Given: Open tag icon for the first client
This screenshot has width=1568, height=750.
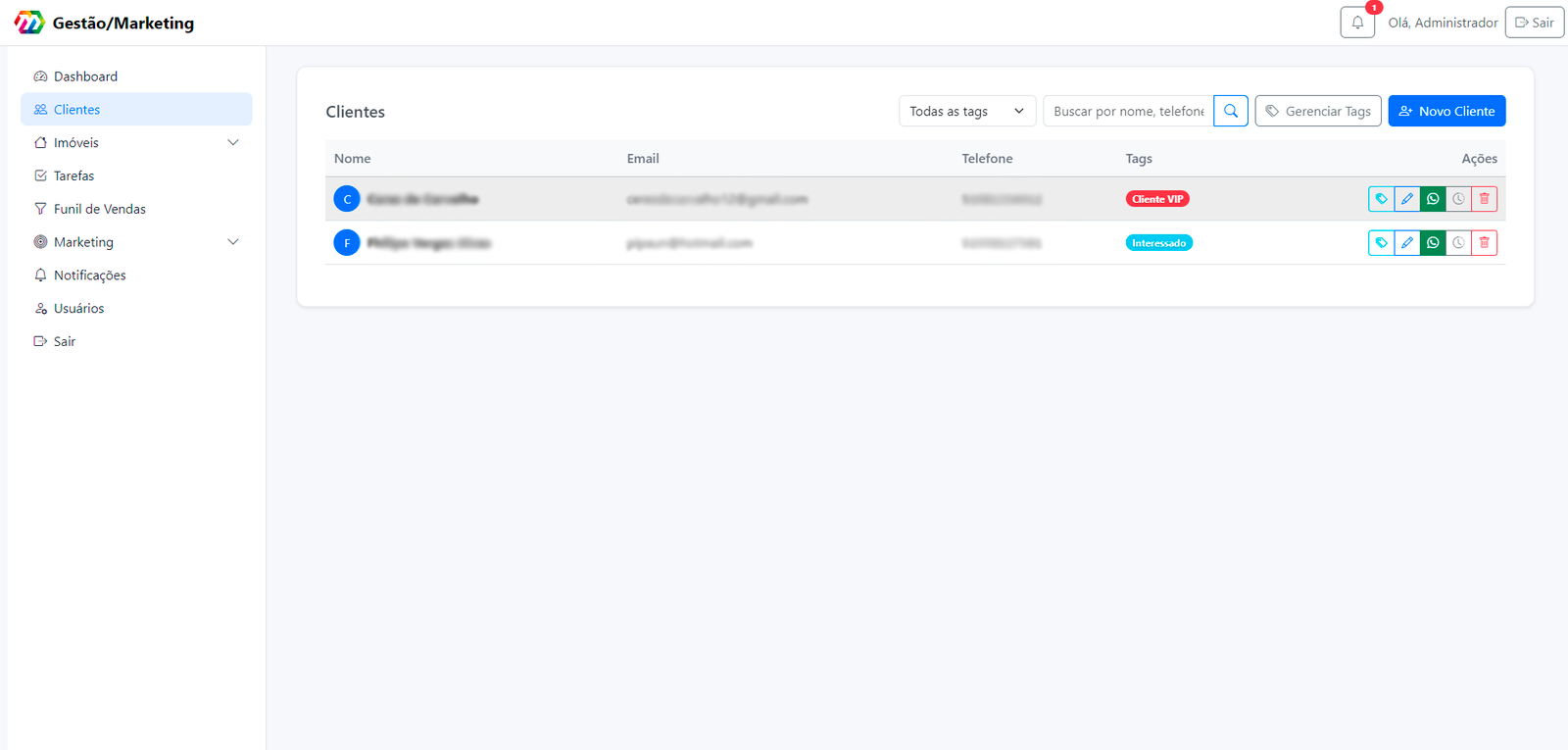Looking at the screenshot, I should click(x=1381, y=199).
